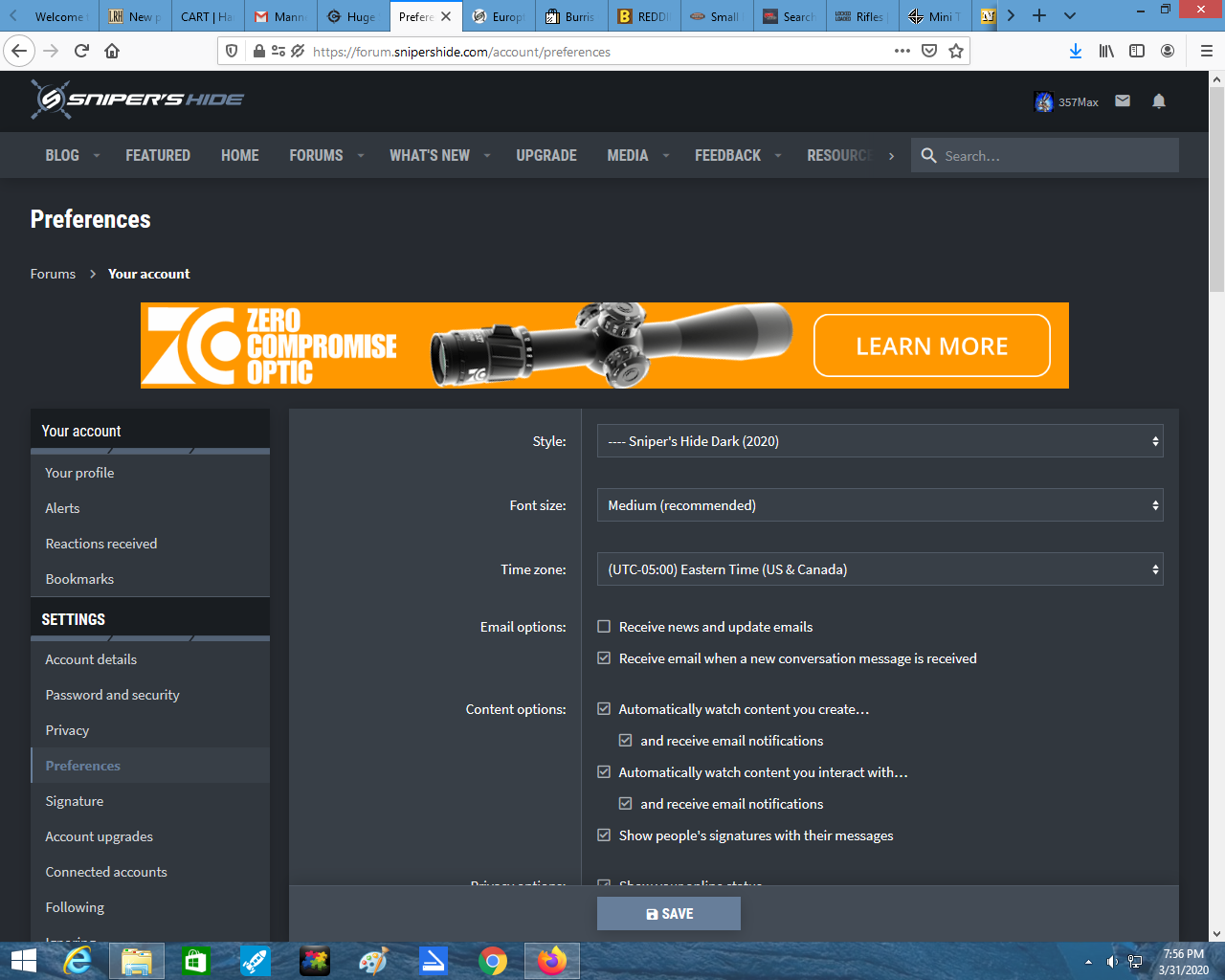List all tabs dropdown arrow
The image size is (1225, 980).
coord(1070,15)
